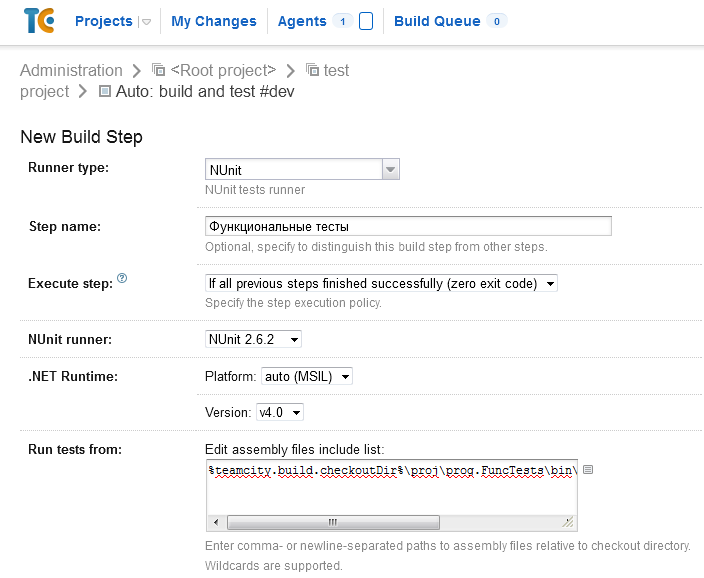The image size is (704, 578).
Task: Open the Agents page link
Action: 302,21
